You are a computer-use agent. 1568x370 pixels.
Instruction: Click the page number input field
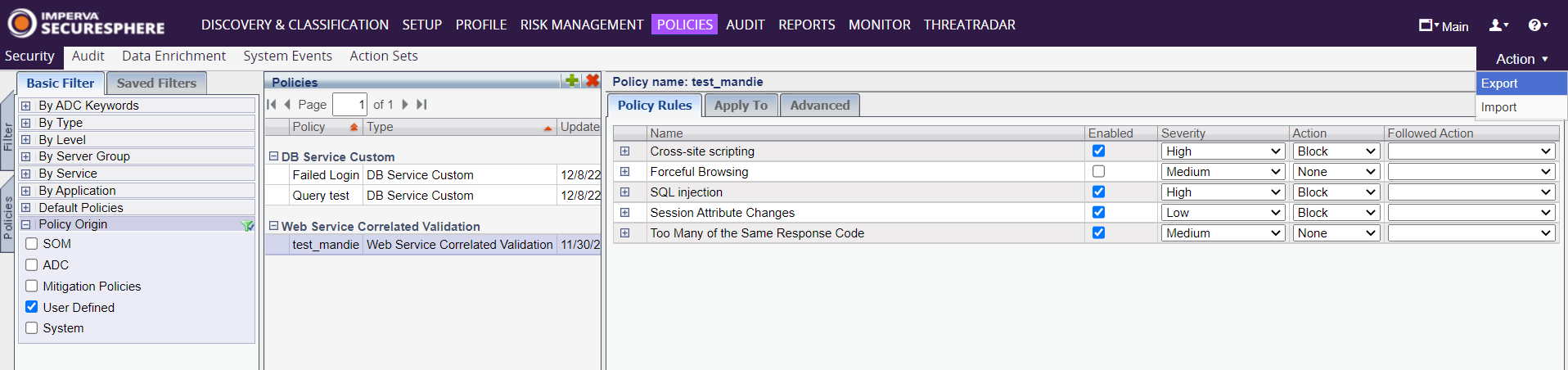[x=349, y=104]
